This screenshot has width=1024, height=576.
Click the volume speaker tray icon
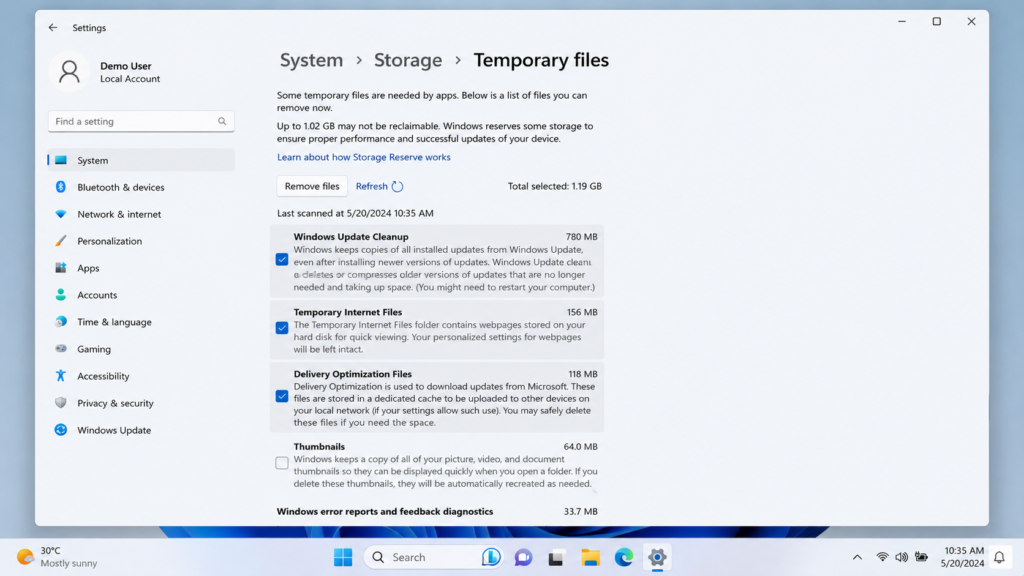coord(902,557)
